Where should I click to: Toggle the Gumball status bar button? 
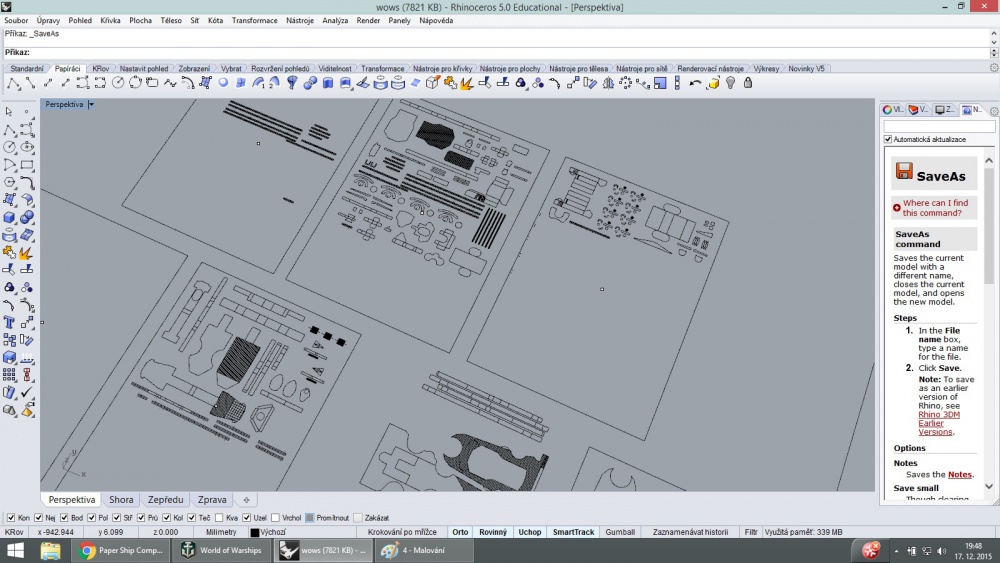tap(620, 532)
